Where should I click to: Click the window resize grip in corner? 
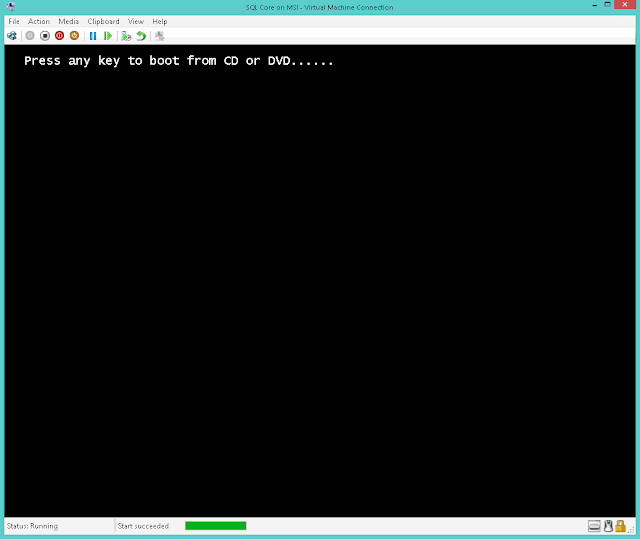click(x=631, y=530)
